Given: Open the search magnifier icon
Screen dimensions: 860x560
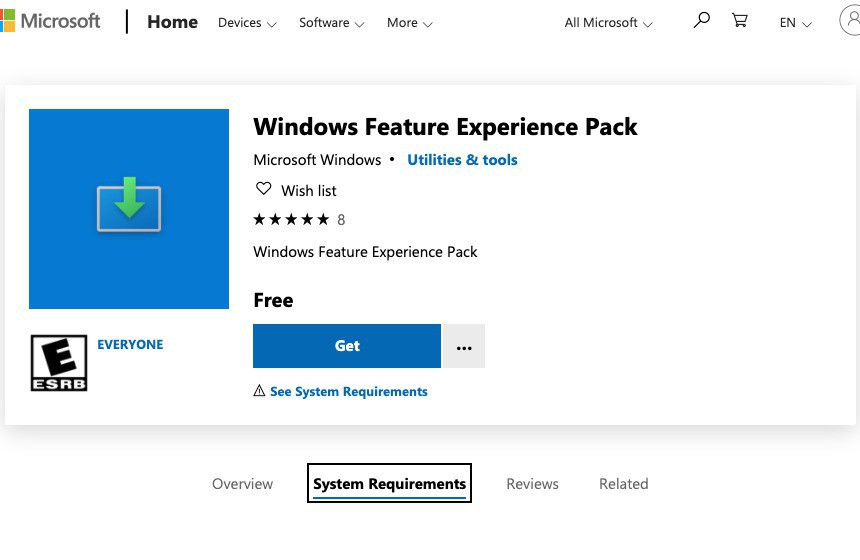Looking at the screenshot, I should tap(701, 20).
